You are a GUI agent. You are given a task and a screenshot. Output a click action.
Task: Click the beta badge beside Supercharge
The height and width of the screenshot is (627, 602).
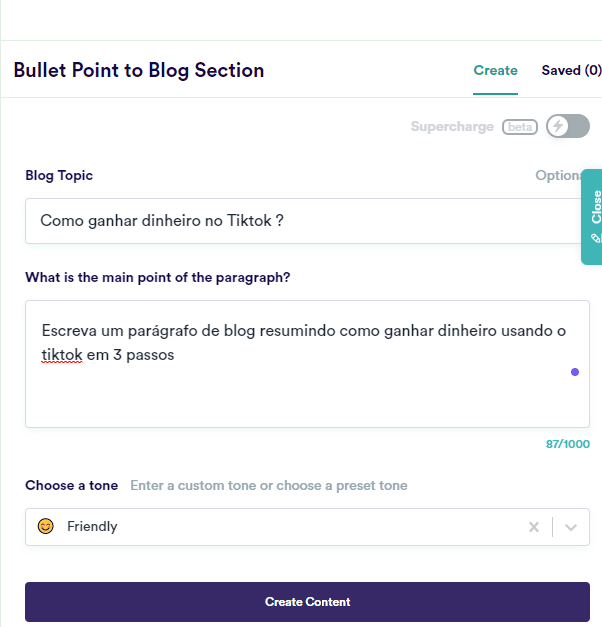click(x=519, y=127)
